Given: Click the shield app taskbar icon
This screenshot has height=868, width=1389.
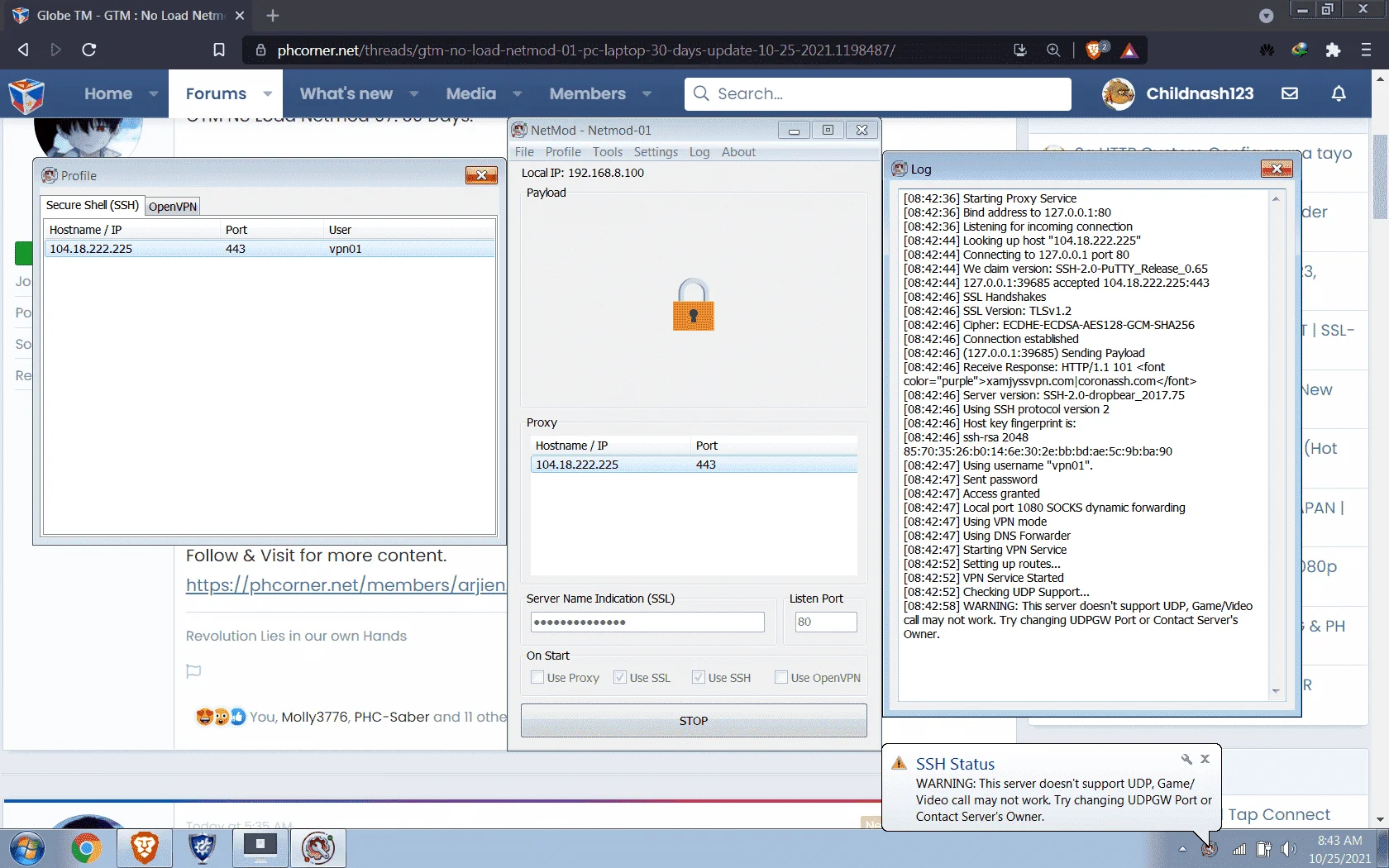Looking at the screenshot, I should pos(203,848).
